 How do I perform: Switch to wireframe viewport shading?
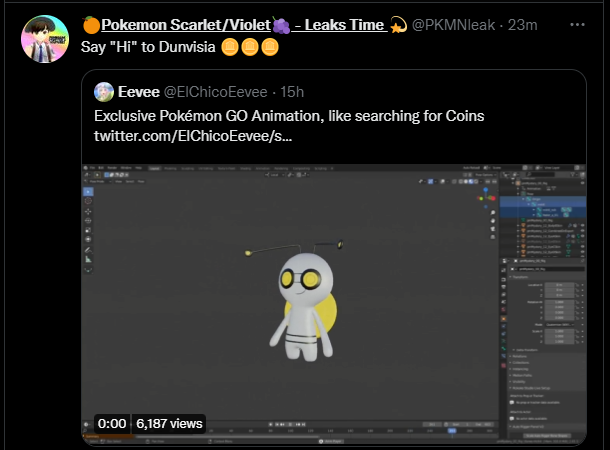pos(461,181)
